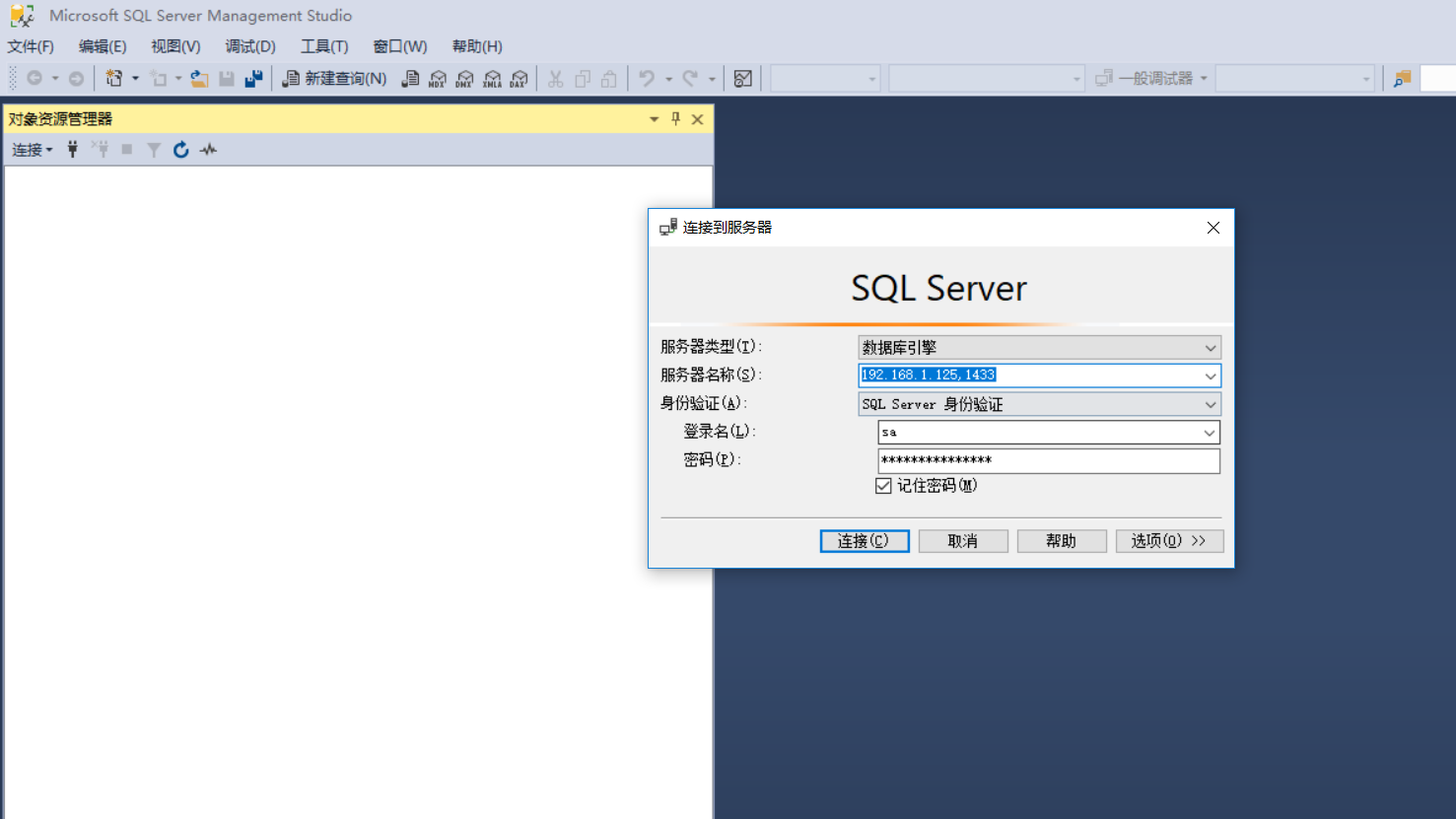Open a new DAX query window
The image size is (1456, 819).
tap(519, 78)
